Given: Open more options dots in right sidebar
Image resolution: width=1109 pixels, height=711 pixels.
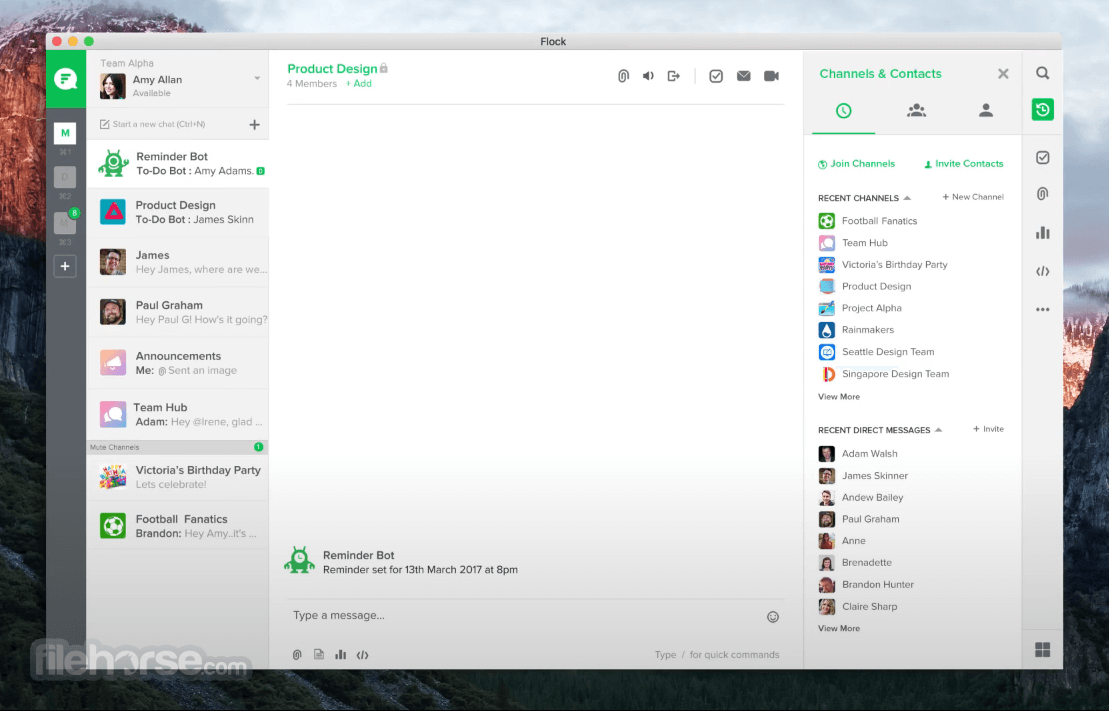Looking at the screenshot, I should (1043, 309).
